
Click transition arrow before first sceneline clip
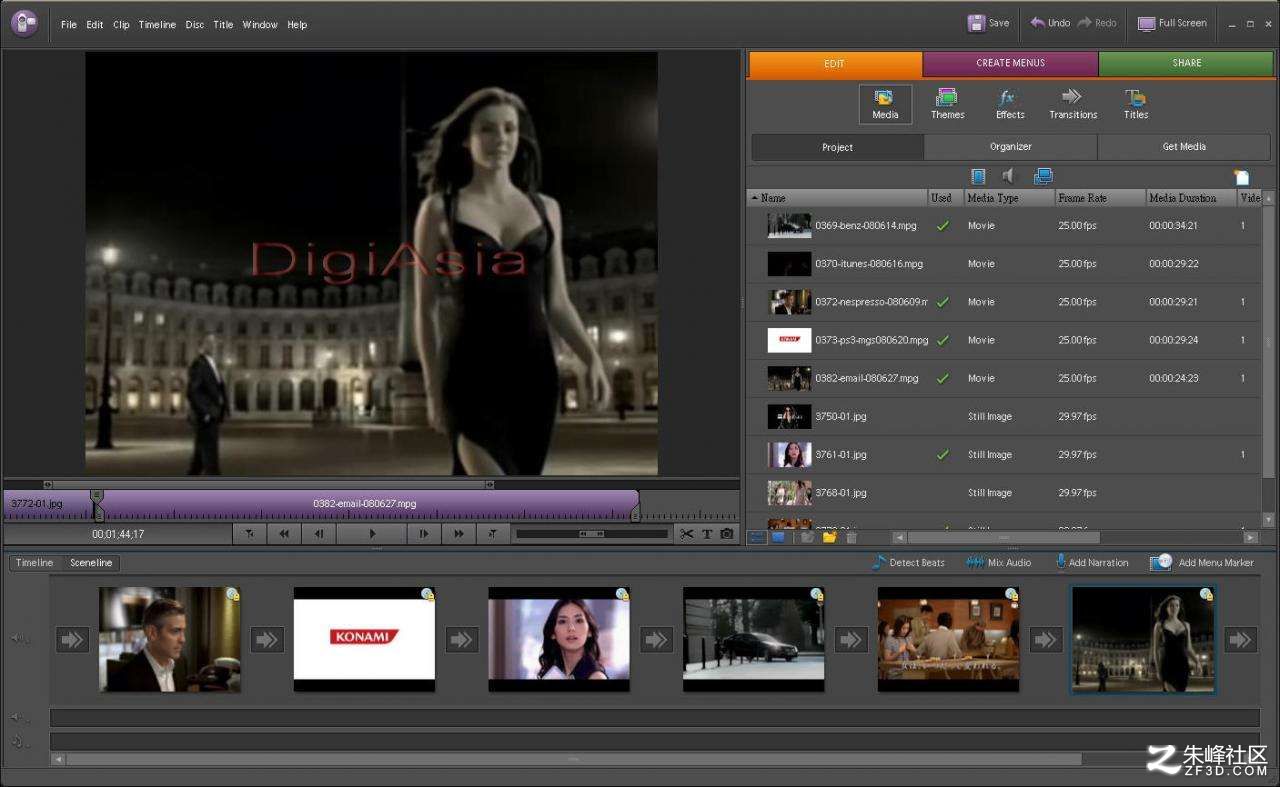pyautogui.click(x=72, y=639)
